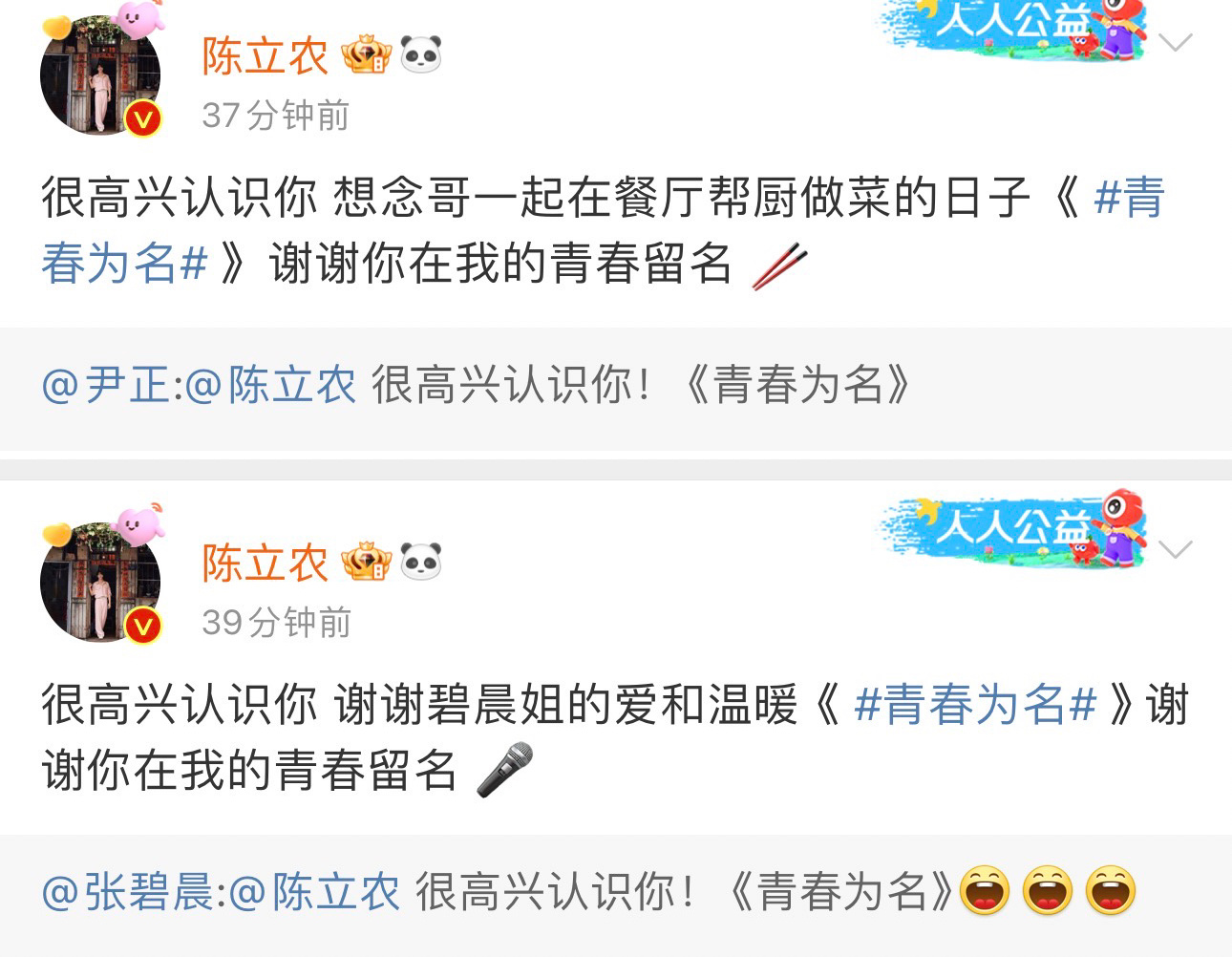Expand the second post's chevron options menu
The width and height of the screenshot is (1232, 957).
[x=1175, y=549]
